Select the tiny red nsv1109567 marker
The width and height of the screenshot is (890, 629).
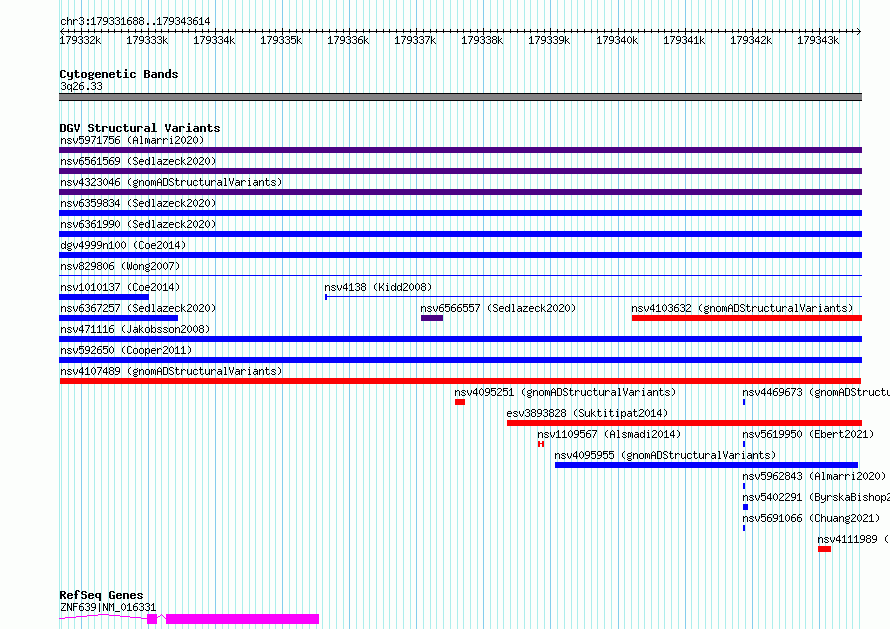541,444
